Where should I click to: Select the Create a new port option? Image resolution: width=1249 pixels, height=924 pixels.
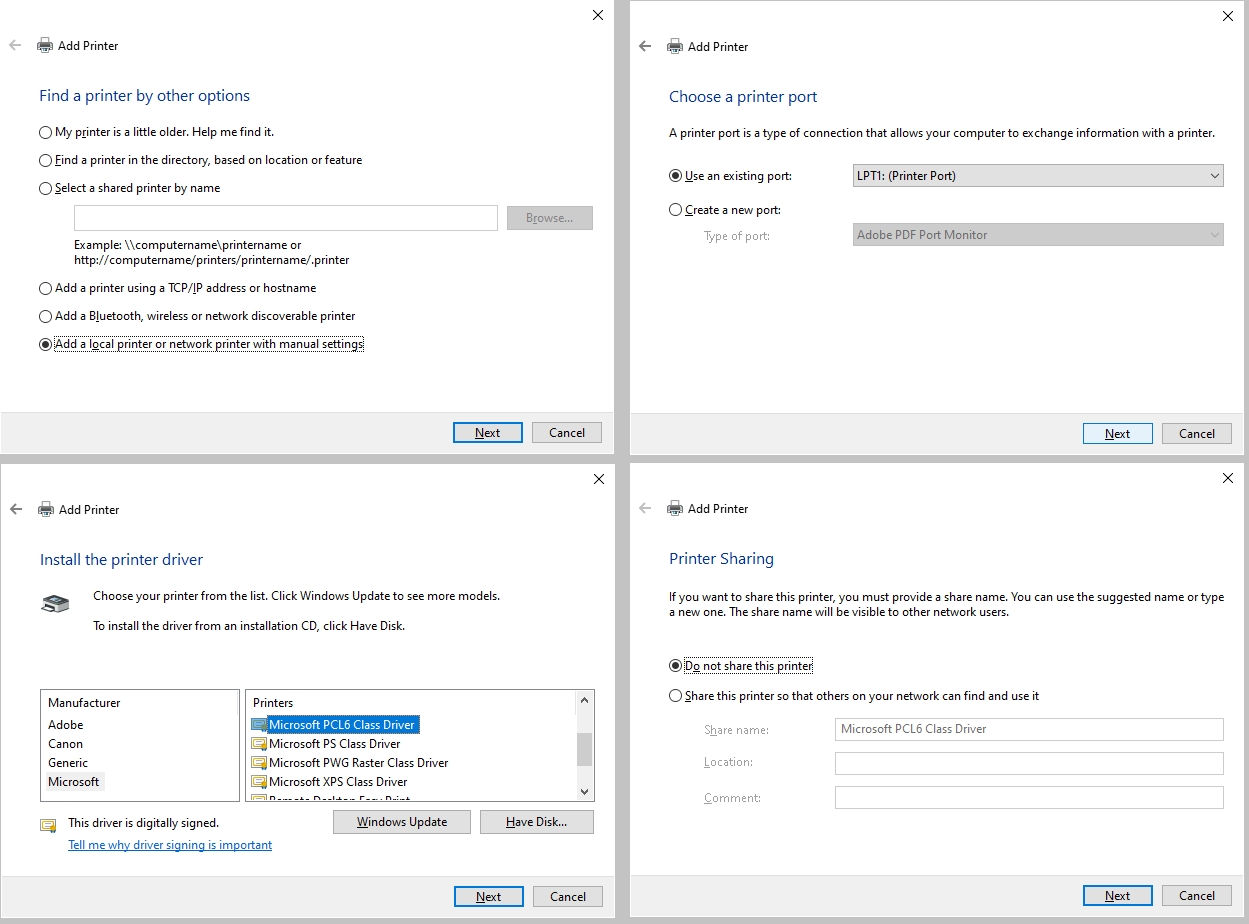tap(676, 209)
